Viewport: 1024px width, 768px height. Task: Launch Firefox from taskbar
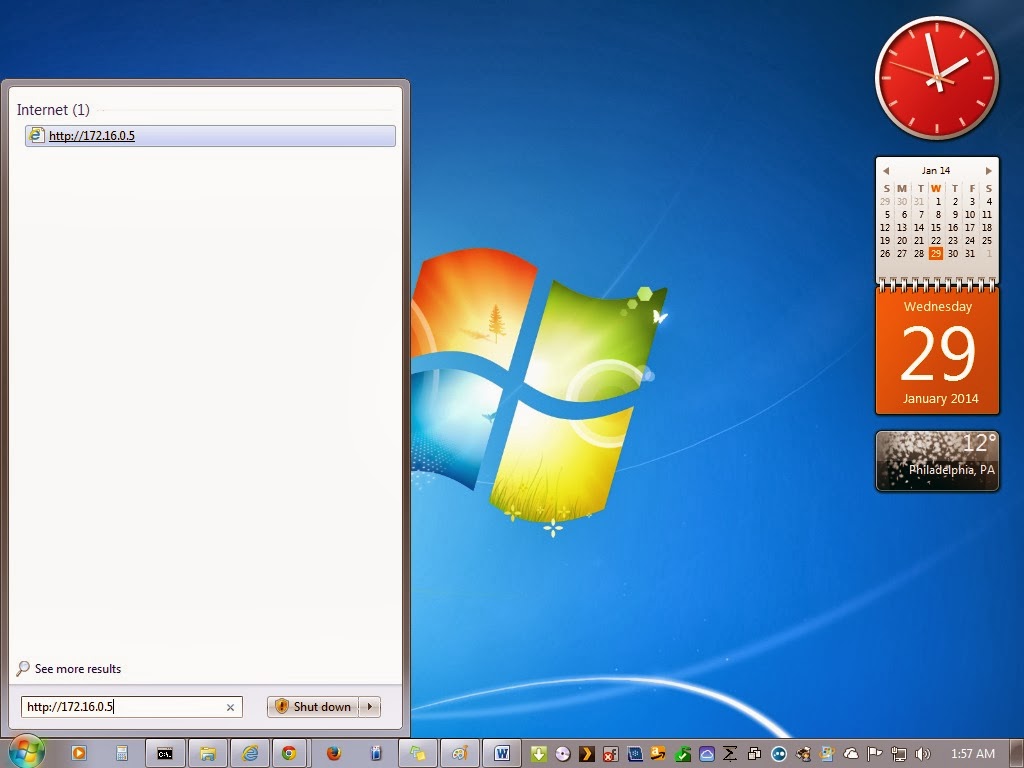pyautogui.click(x=334, y=754)
